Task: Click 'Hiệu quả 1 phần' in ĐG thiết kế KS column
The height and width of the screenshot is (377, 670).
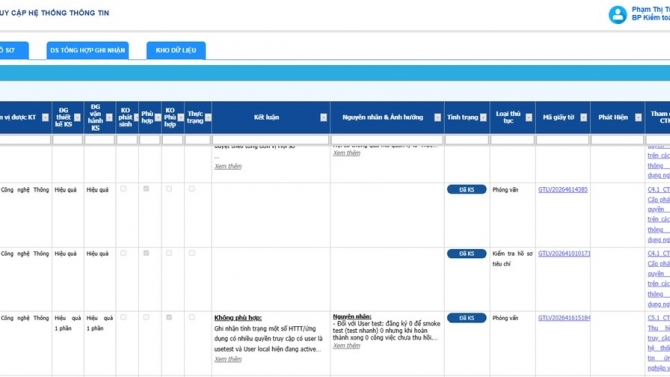Action: pos(68,323)
